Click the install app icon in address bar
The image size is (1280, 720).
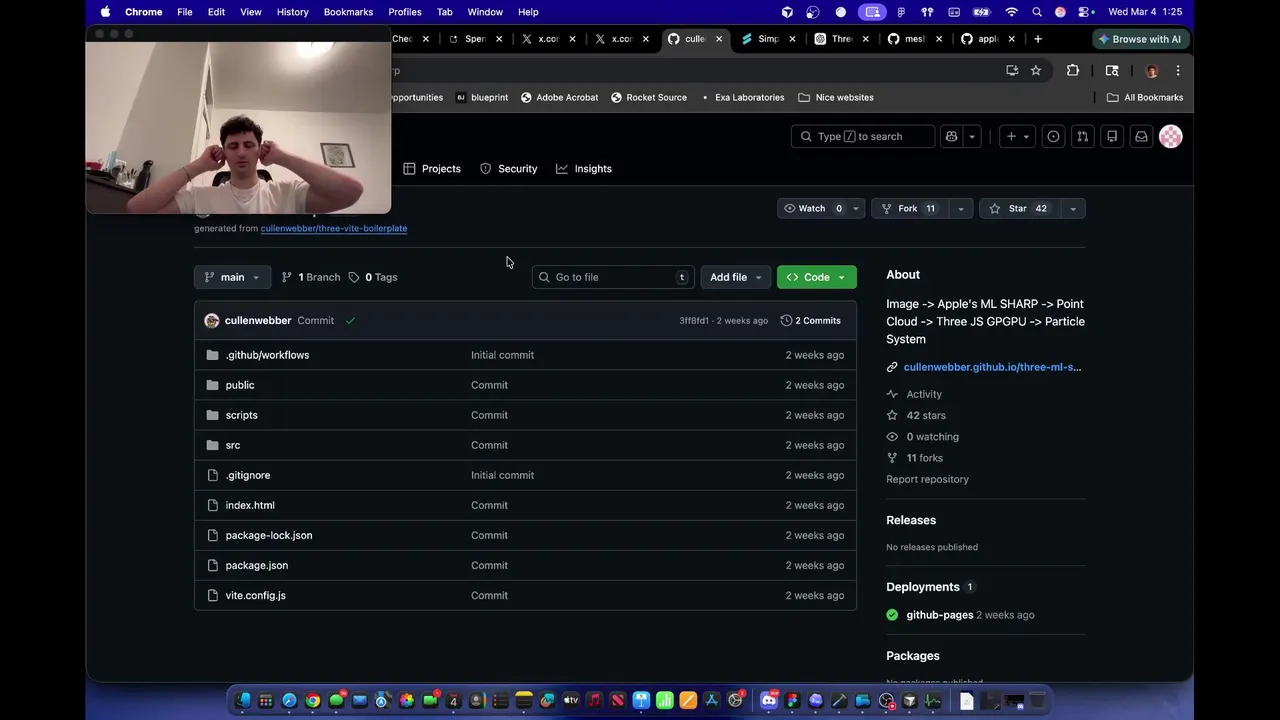[1012, 70]
